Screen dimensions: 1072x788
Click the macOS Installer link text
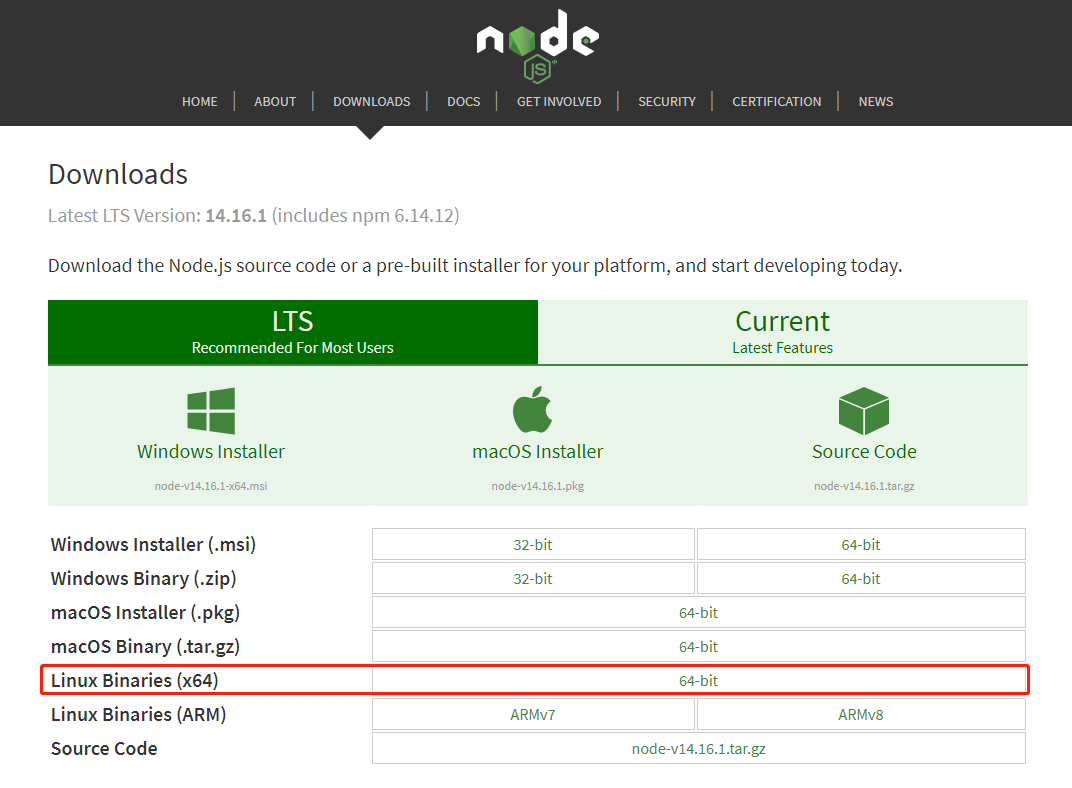pyautogui.click(x=537, y=452)
